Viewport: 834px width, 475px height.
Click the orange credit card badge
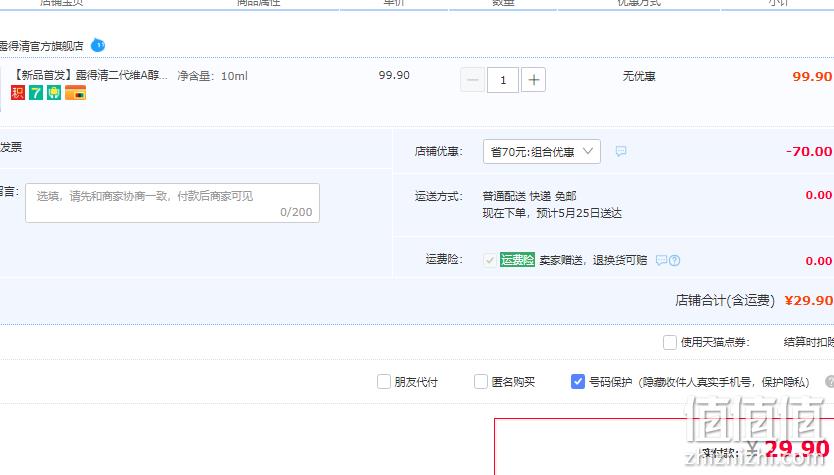76,93
